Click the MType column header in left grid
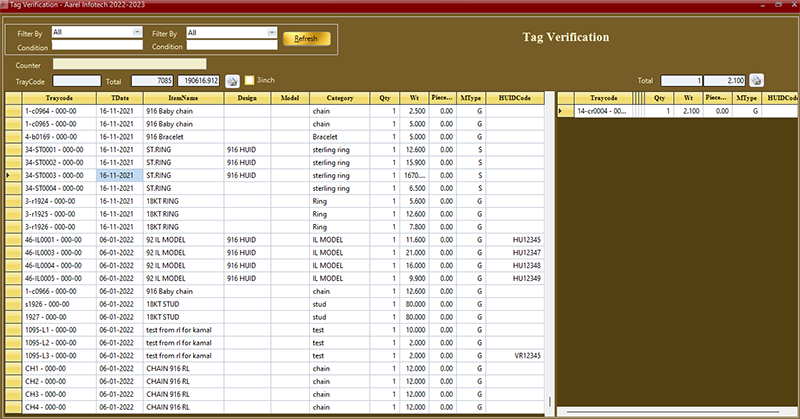Viewport: 800px width, 419px height. click(x=471, y=98)
